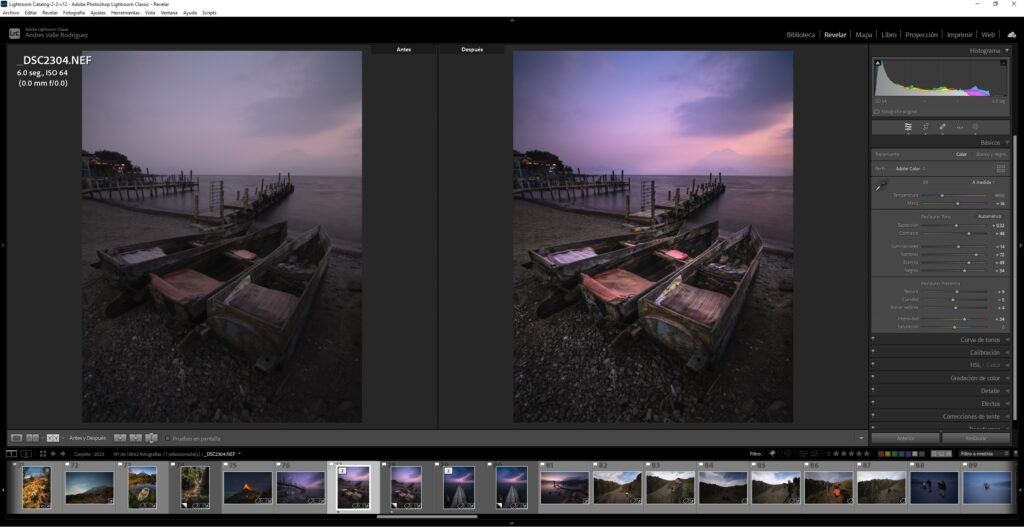
Task: Swap Before and After settings icon
Action: point(152,438)
